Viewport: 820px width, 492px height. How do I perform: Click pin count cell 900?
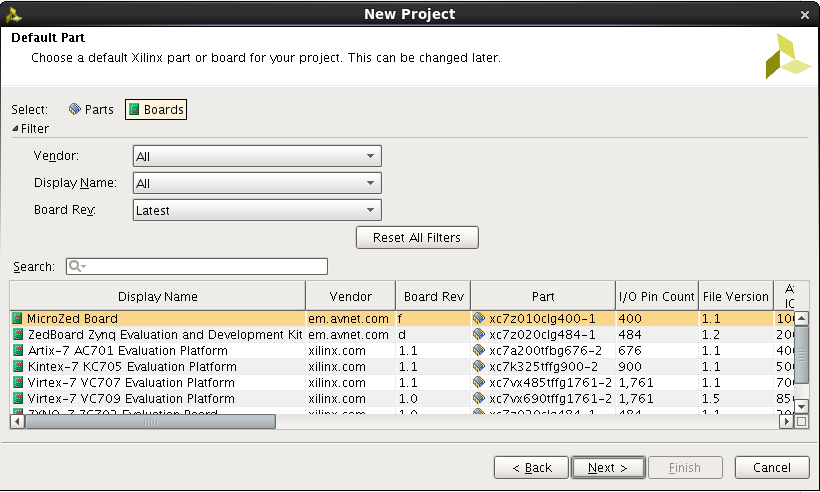[x=657, y=367]
